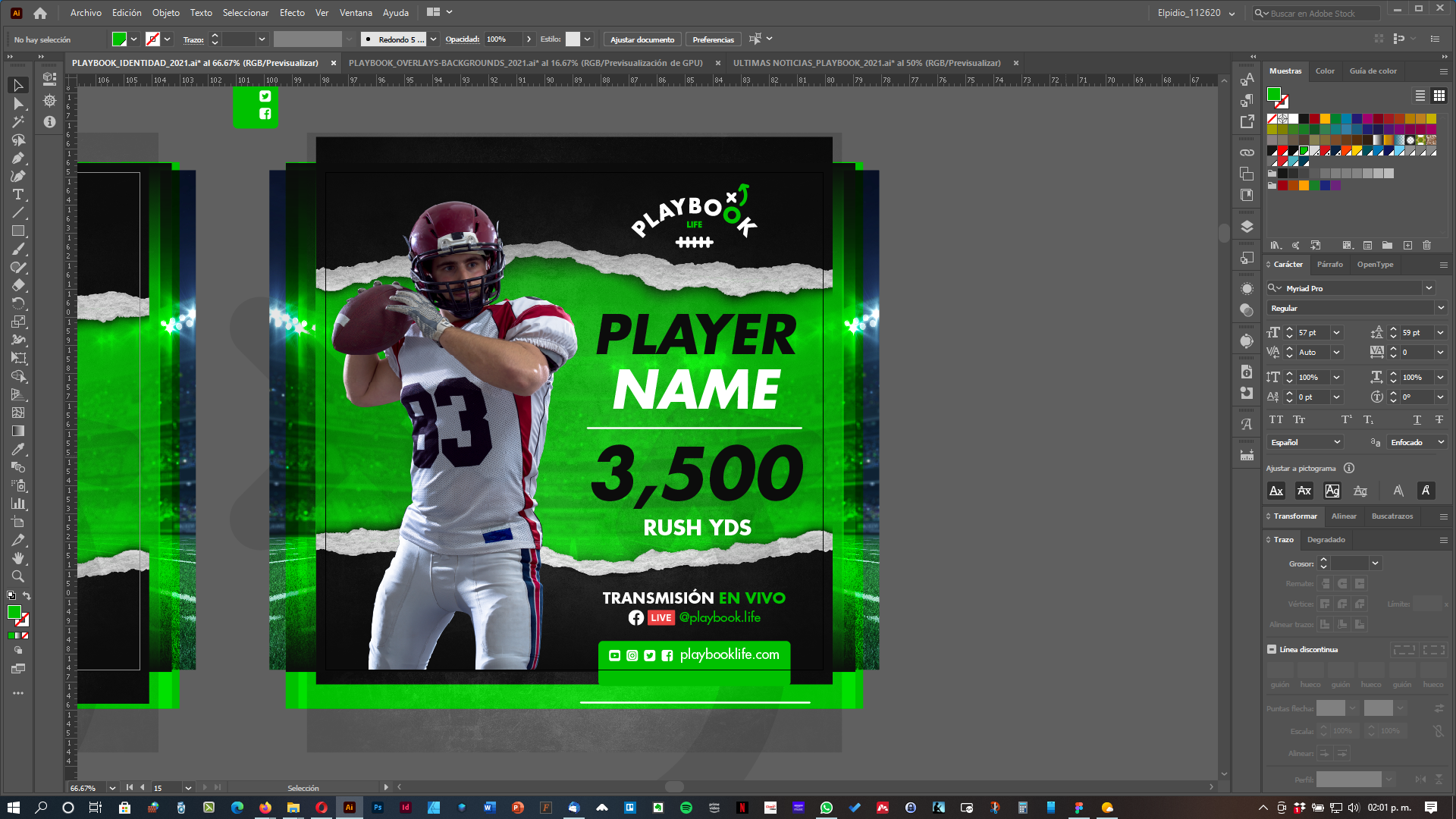Image resolution: width=1456 pixels, height=819 pixels.
Task: Show swatches in list view
Action: pos(1420,96)
